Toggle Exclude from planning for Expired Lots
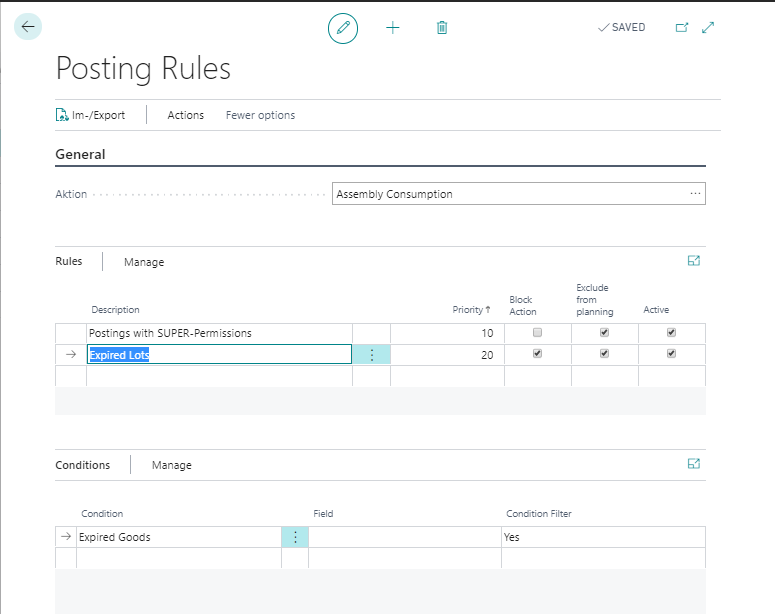 coord(604,353)
